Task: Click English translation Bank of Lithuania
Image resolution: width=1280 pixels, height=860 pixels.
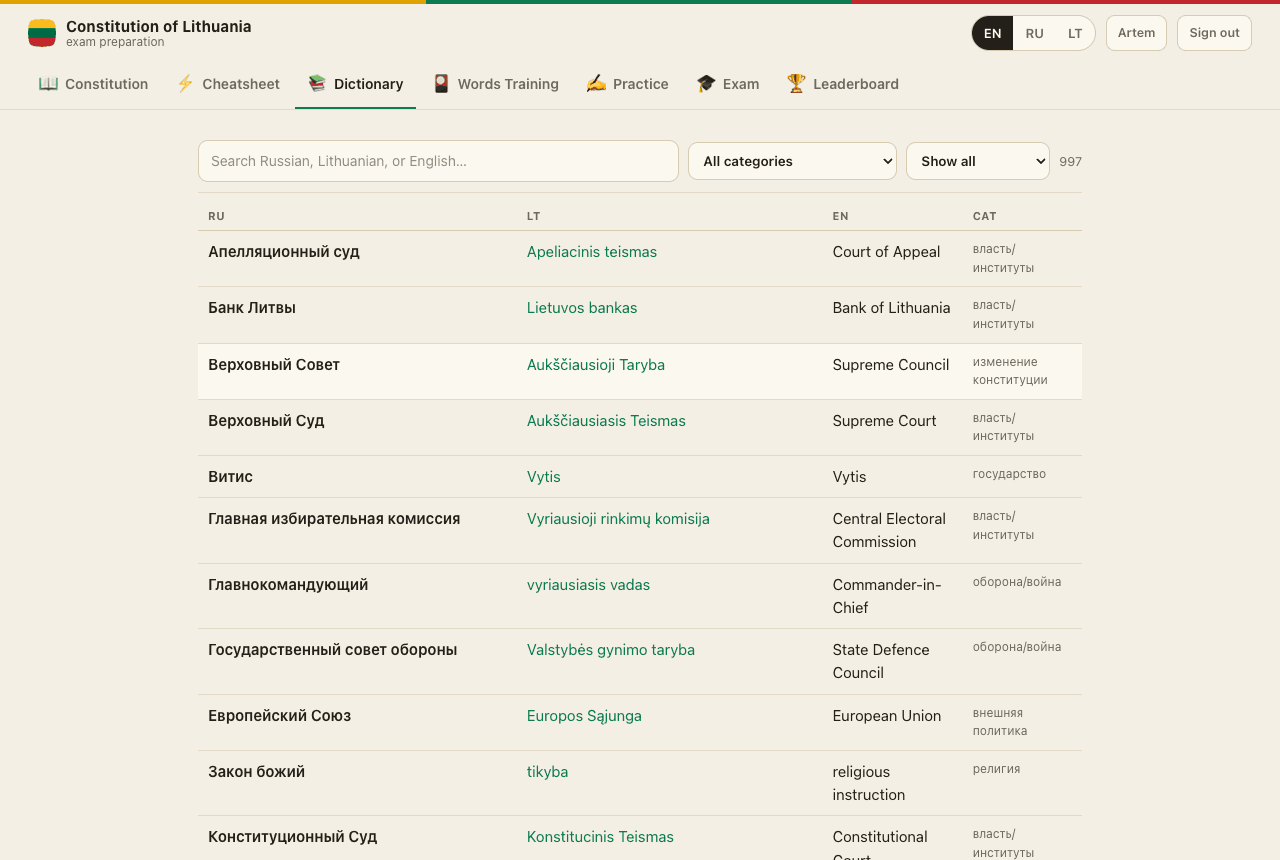Action: point(892,308)
